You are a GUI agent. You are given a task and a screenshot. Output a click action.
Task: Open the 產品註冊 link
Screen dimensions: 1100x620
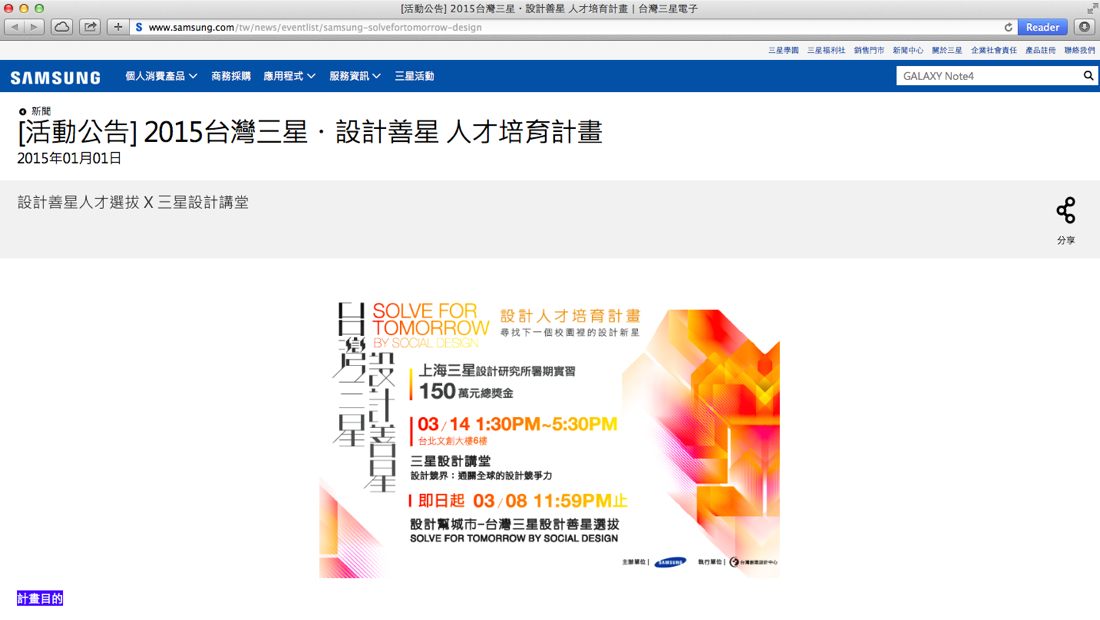point(1040,50)
